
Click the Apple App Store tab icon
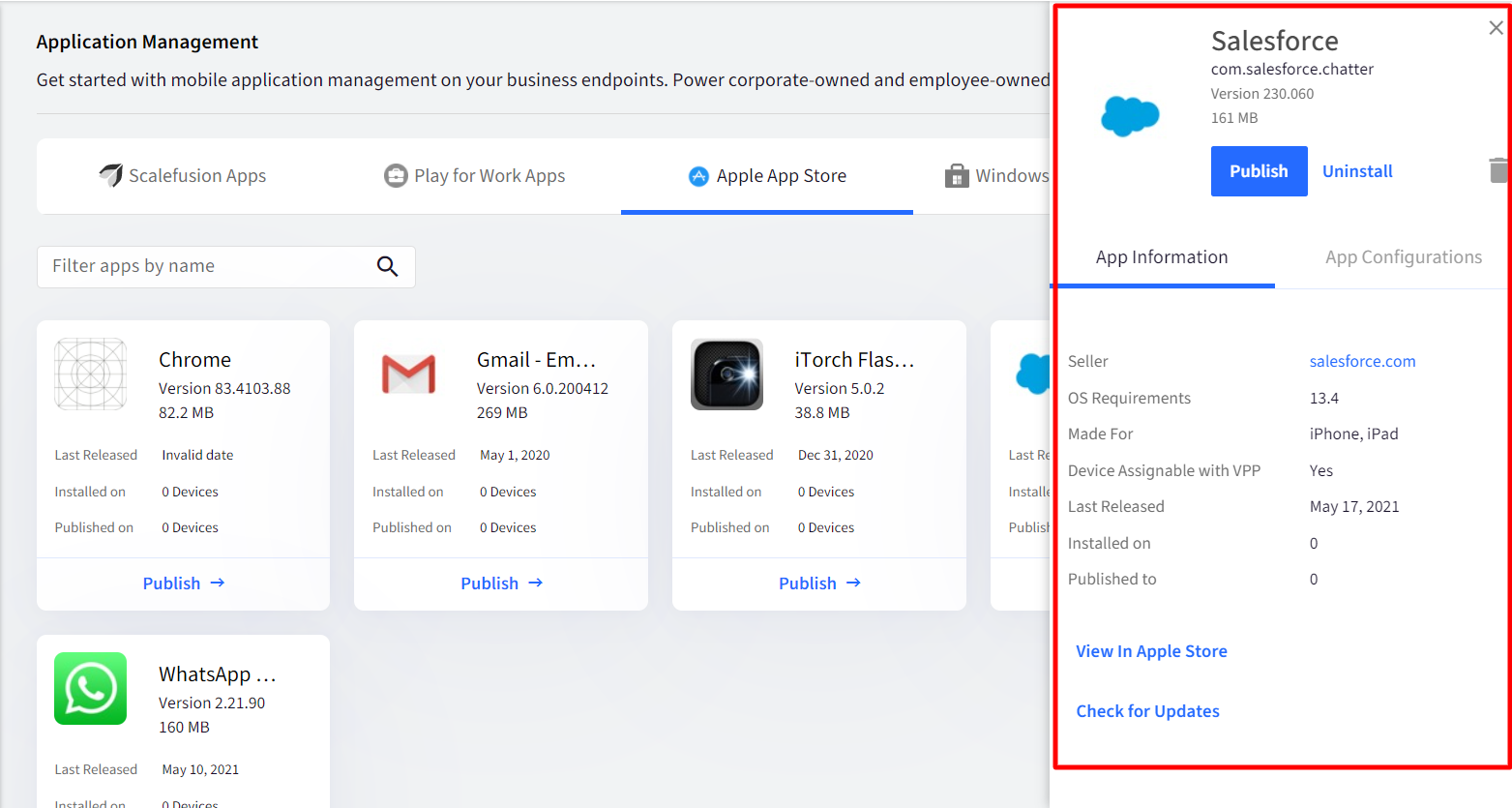(x=698, y=176)
